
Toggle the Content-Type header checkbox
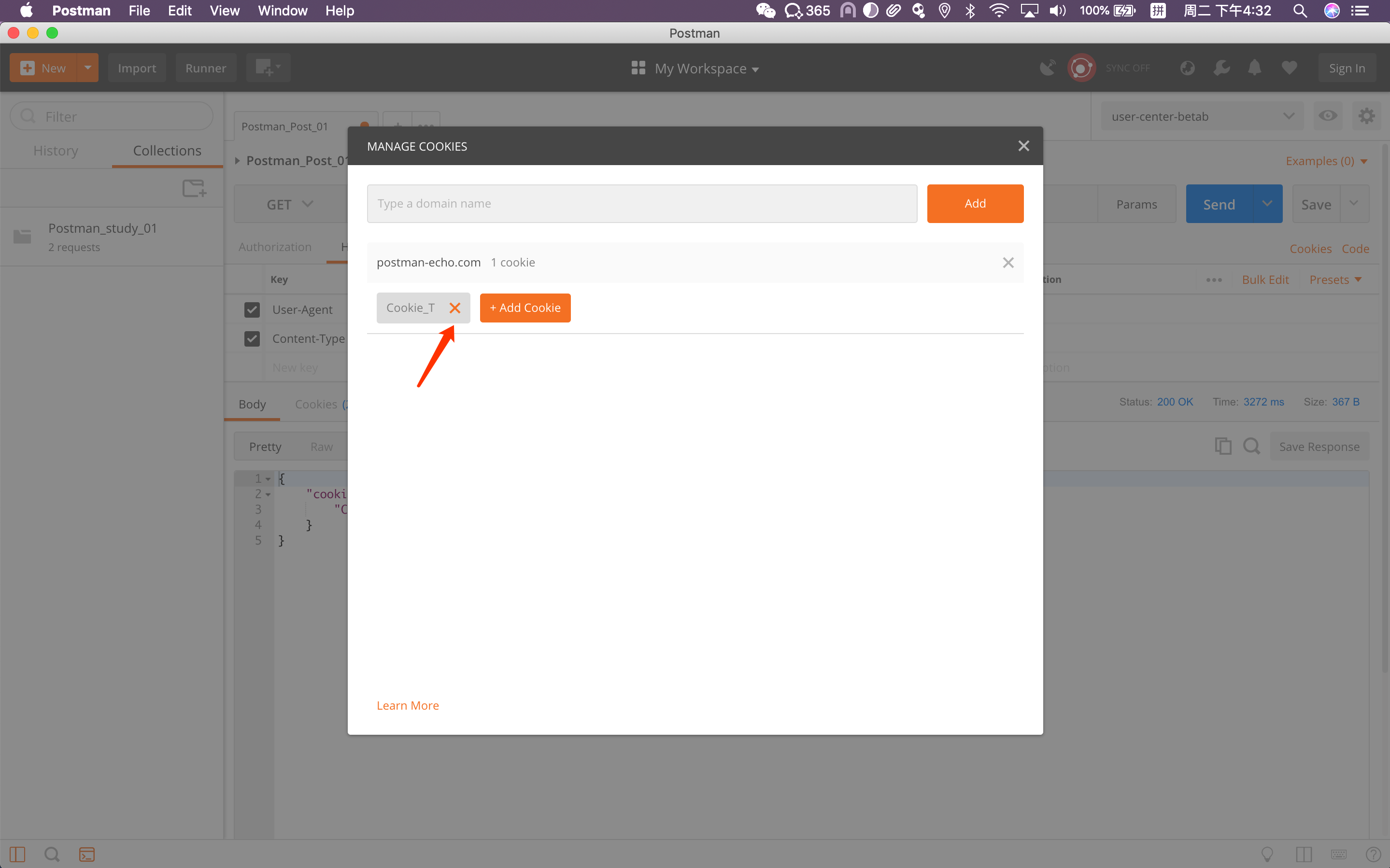tap(252, 339)
